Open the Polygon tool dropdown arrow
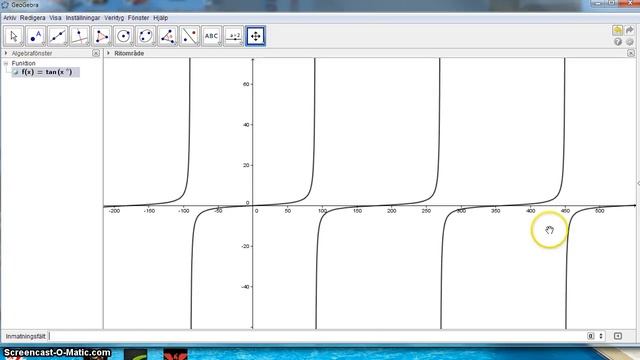This screenshot has height=360, width=640. point(109,44)
